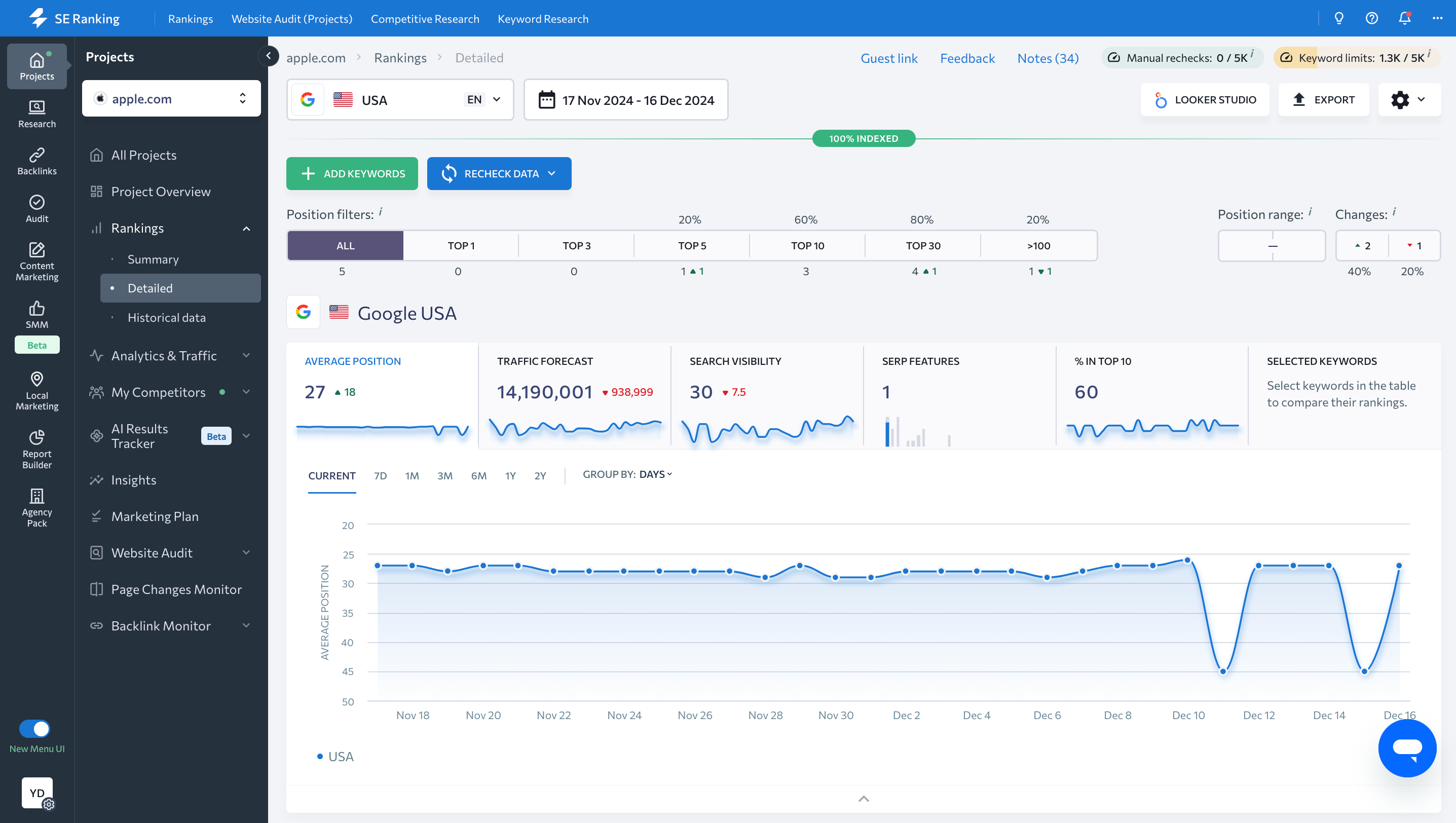This screenshot has height=823, width=1456.
Task: Switch to the 7D chart range tab
Action: point(381,475)
